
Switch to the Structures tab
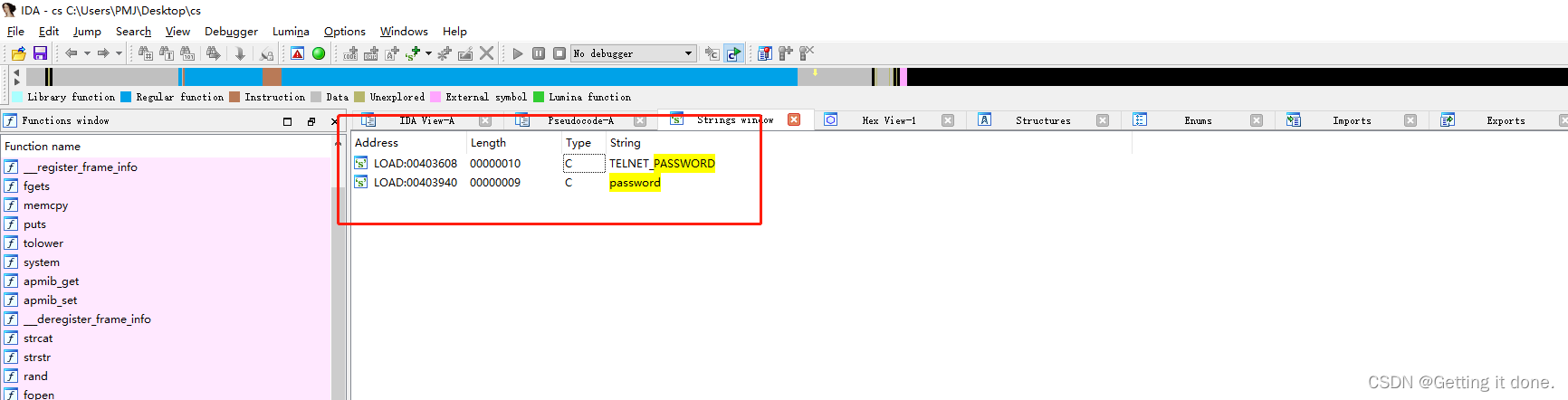[x=1043, y=120]
